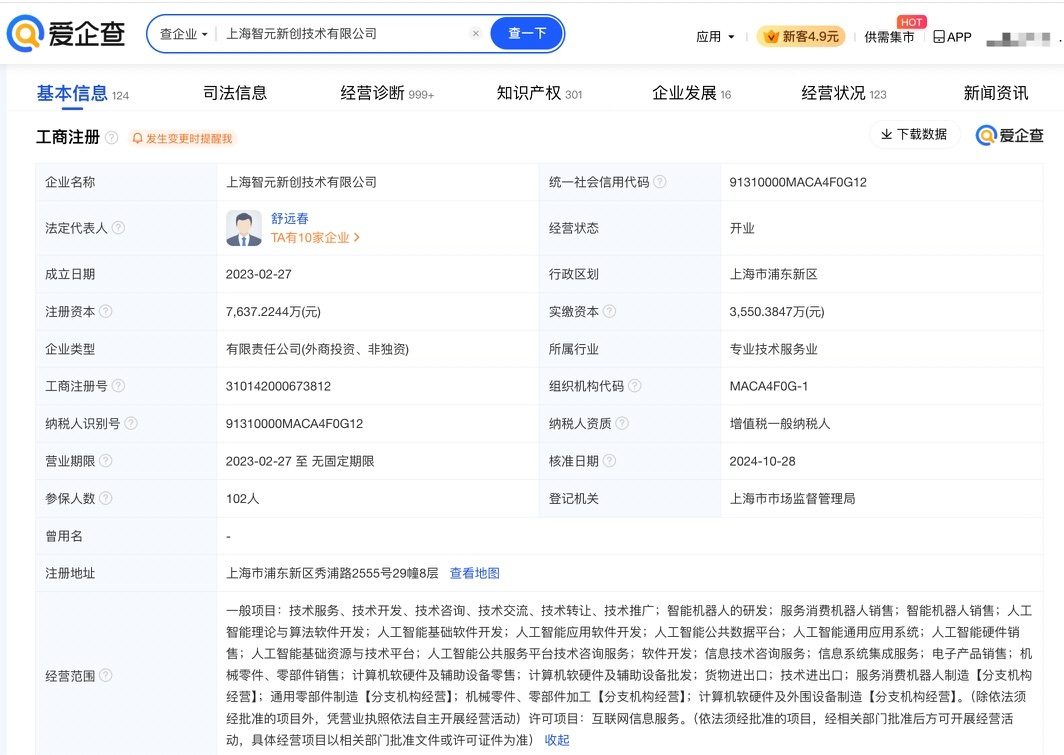
Task: Click help icon beside 注册资本
Action: (106, 311)
